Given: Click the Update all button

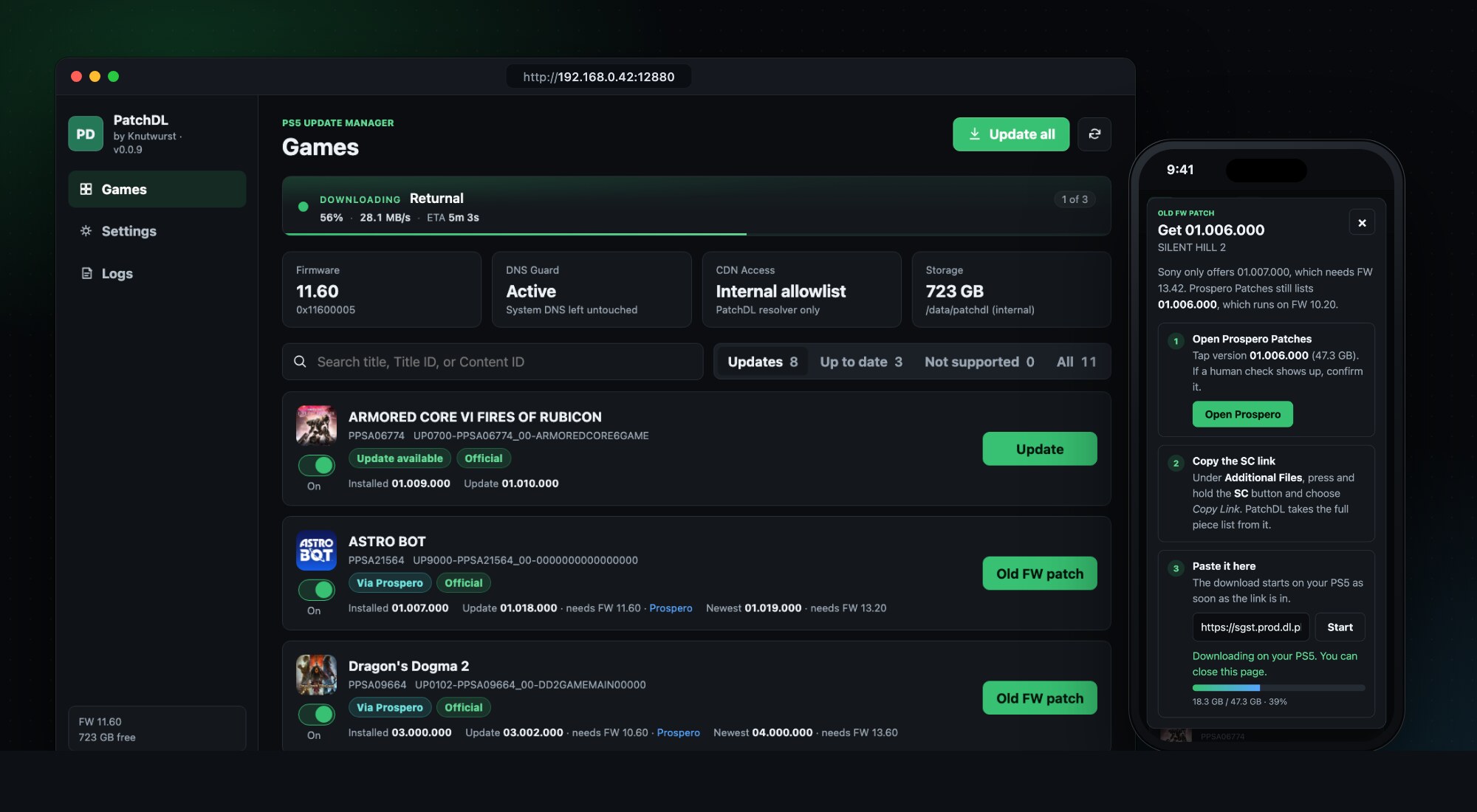Looking at the screenshot, I should click(x=1011, y=134).
